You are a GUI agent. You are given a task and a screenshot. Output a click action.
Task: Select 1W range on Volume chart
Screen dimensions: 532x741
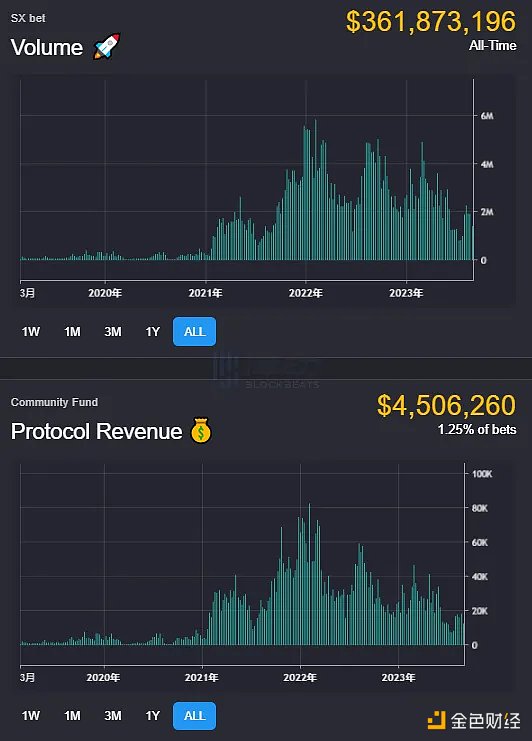point(31,332)
